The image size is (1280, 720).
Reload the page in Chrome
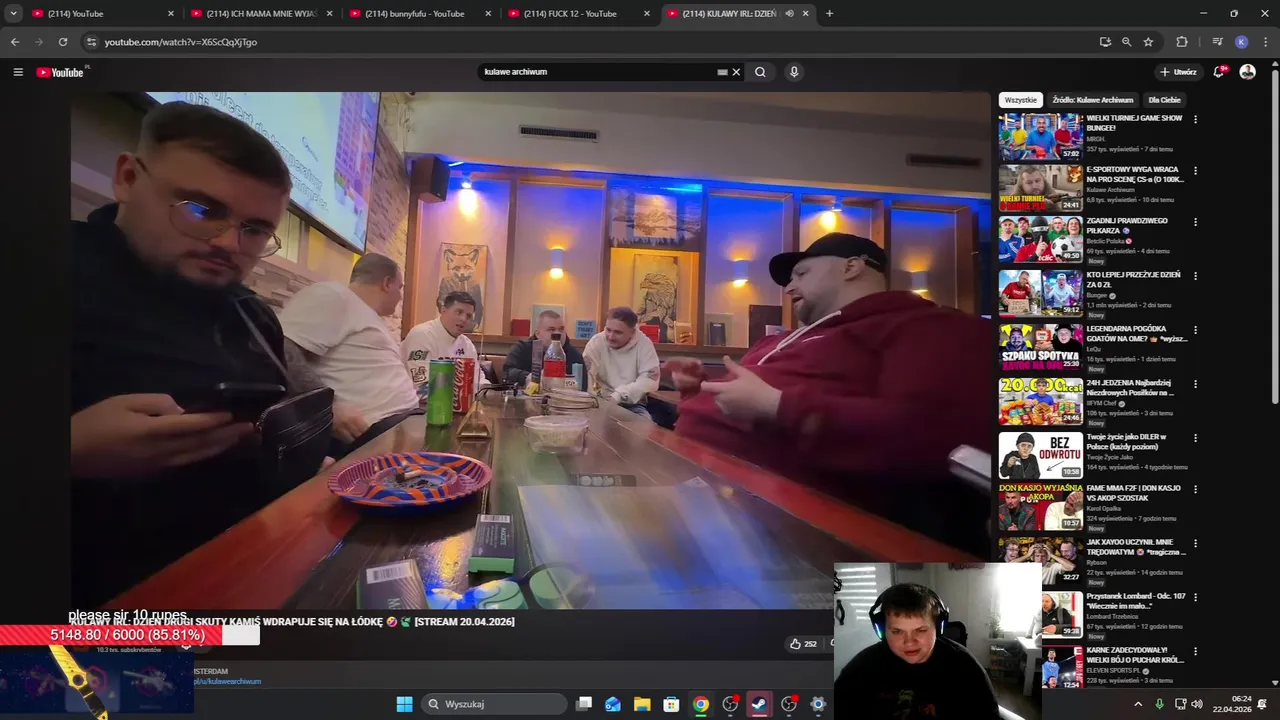tap(63, 42)
